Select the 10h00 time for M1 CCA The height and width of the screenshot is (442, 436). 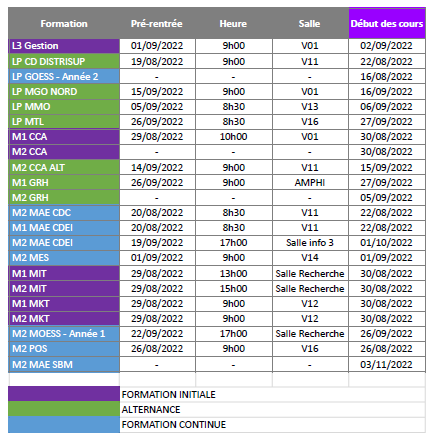(x=234, y=137)
